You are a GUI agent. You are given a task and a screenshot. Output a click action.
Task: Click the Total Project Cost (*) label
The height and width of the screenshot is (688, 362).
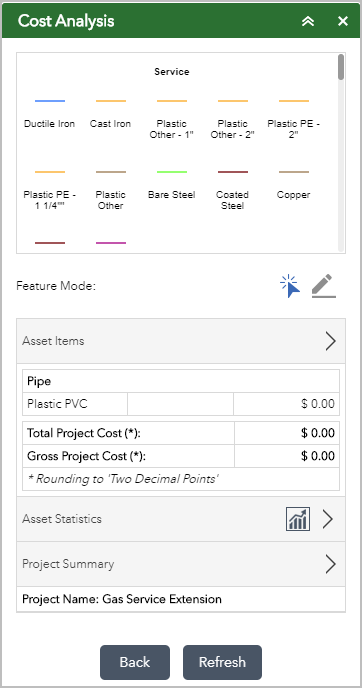(83, 433)
